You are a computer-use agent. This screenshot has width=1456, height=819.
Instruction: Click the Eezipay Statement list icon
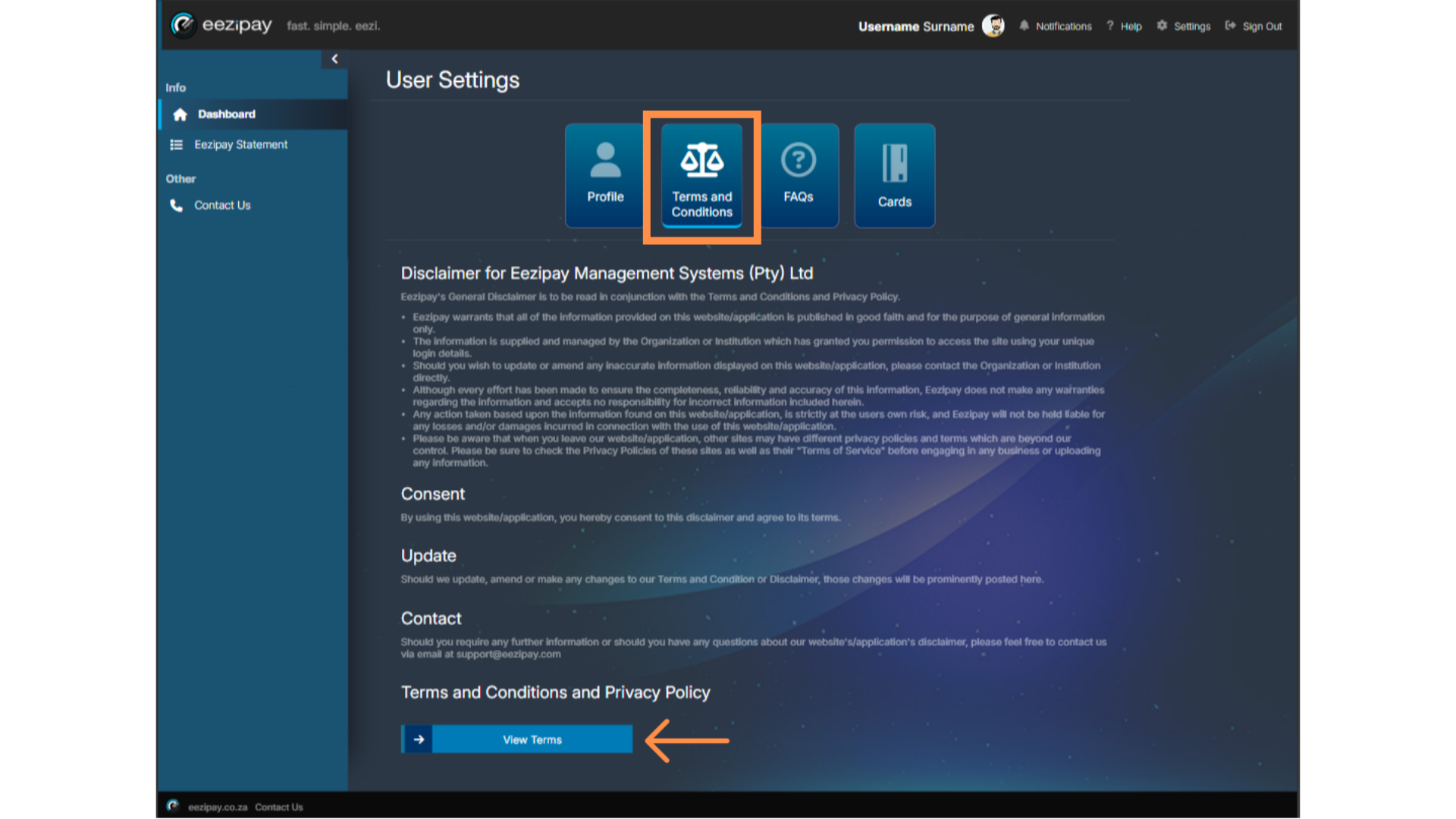(x=177, y=145)
